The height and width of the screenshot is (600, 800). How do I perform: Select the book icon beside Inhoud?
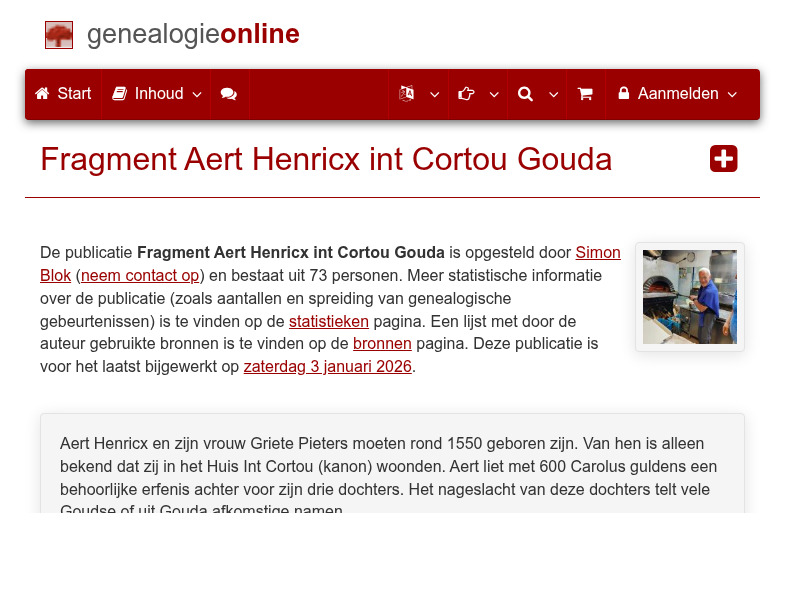pyautogui.click(x=122, y=93)
